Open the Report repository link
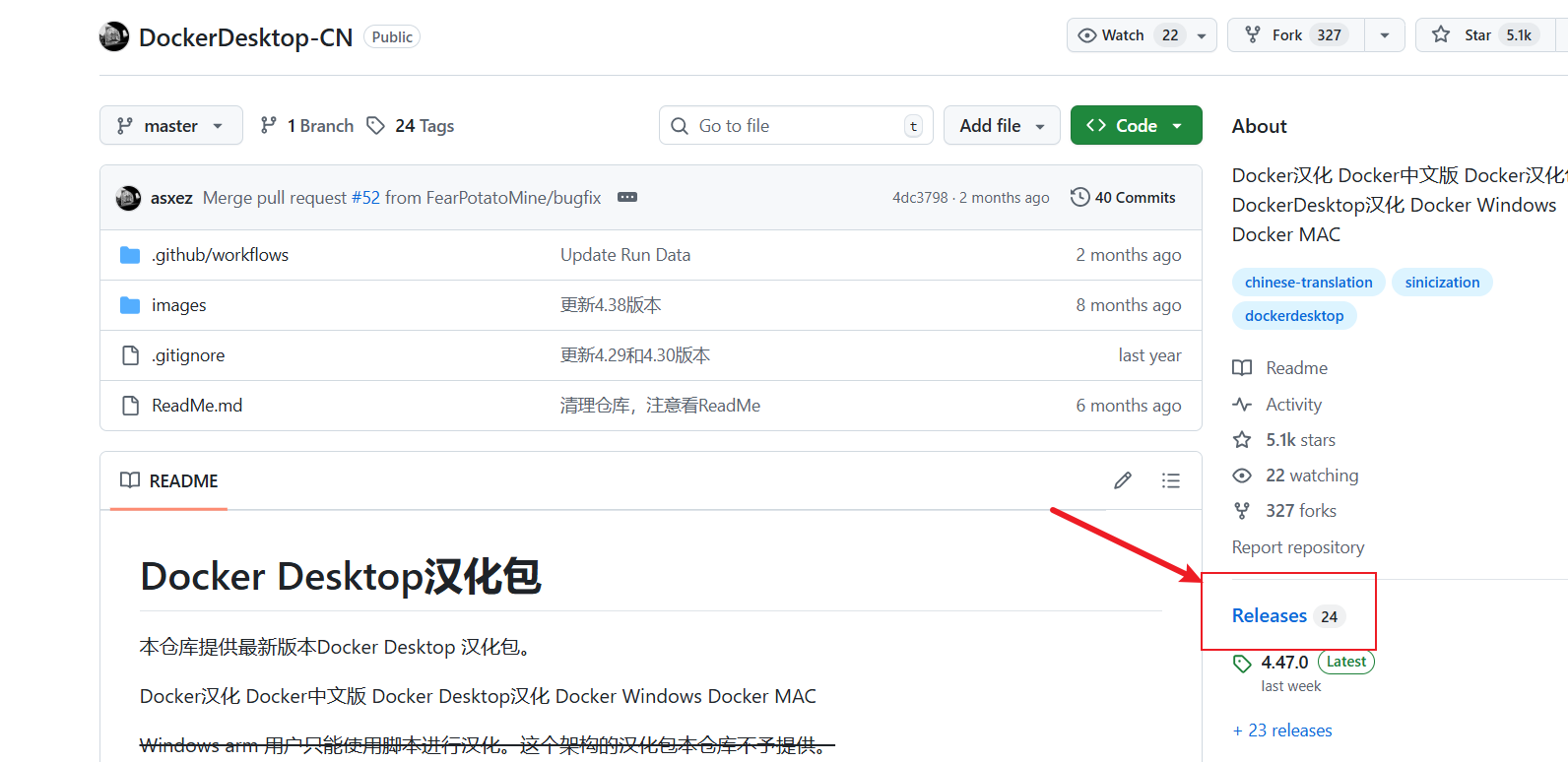The width and height of the screenshot is (1568, 762). 1298,547
